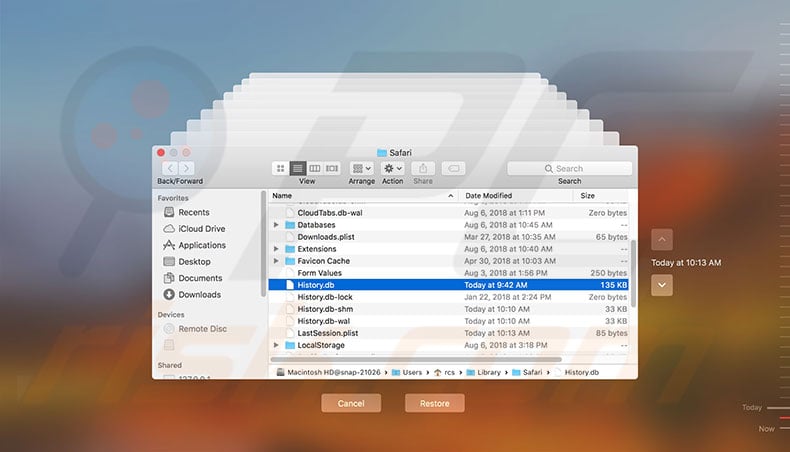Image resolution: width=790 pixels, height=452 pixels.
Task: Switch to cover flow view
Action: click(x=332, y=168)
